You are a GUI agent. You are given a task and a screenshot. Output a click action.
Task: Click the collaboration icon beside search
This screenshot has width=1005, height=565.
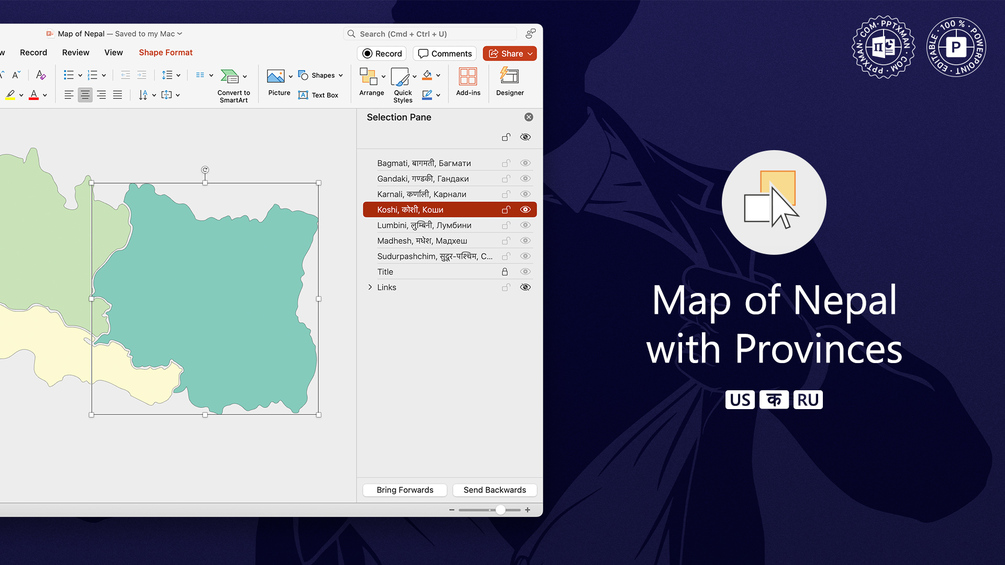(x=530, y=33)
